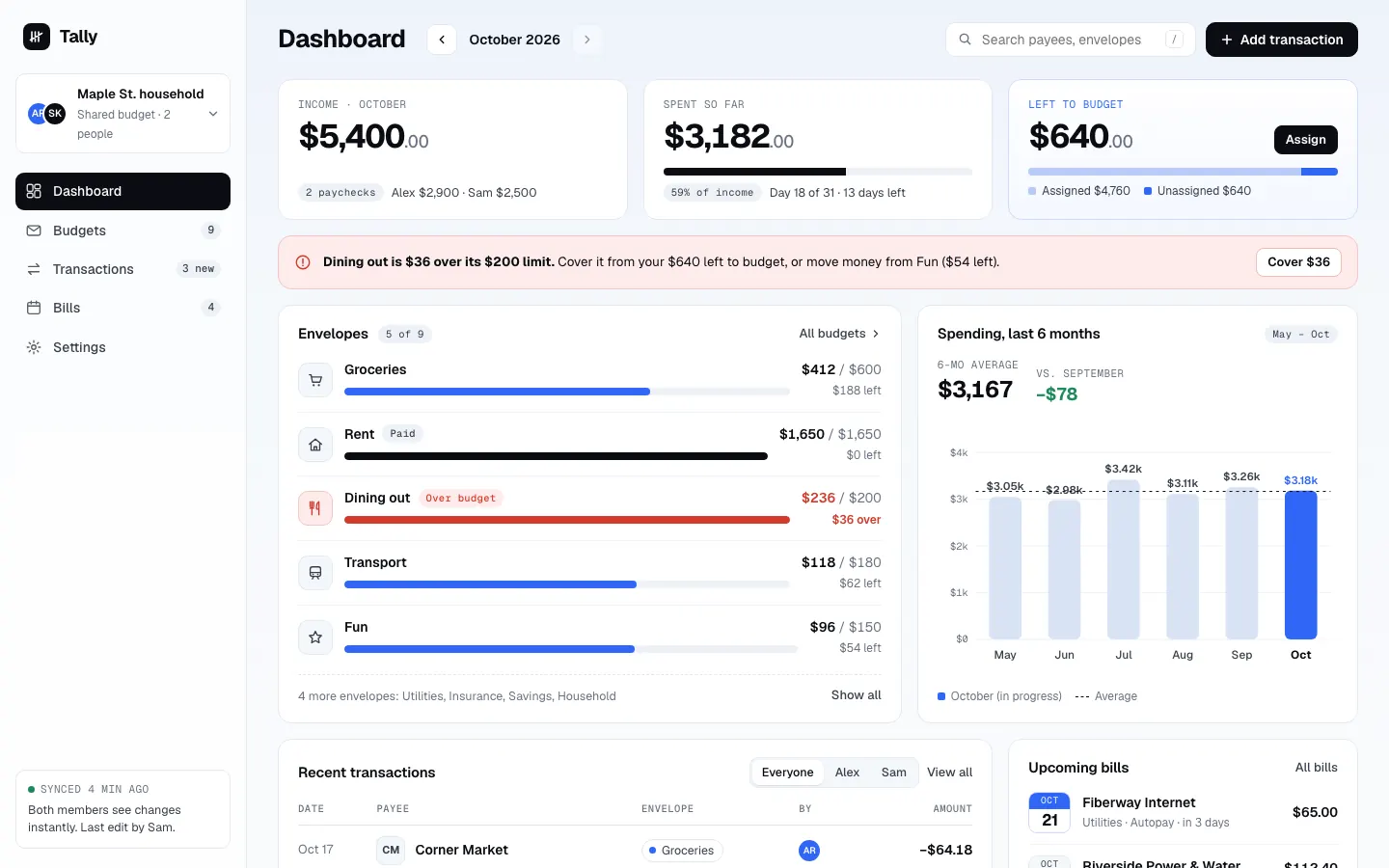
Task: Click the Add transaction button
Action: pos(1282,40)
